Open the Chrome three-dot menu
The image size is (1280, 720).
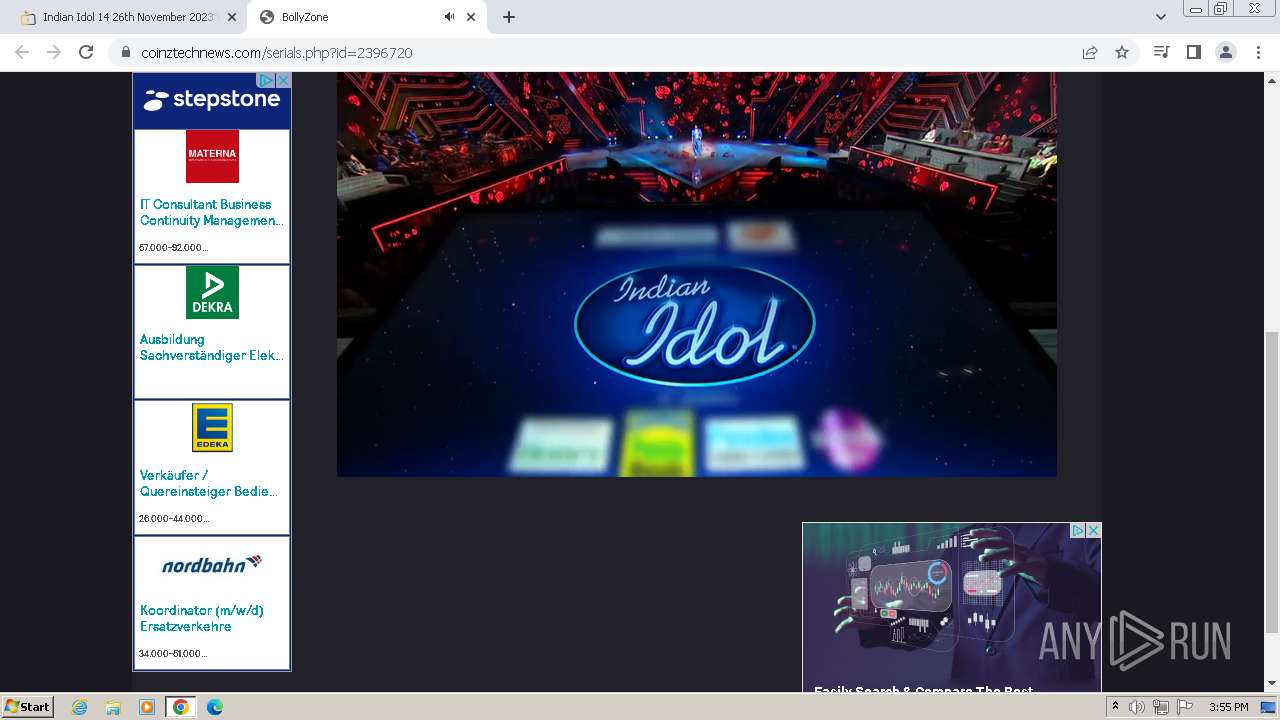[1258, 52]
